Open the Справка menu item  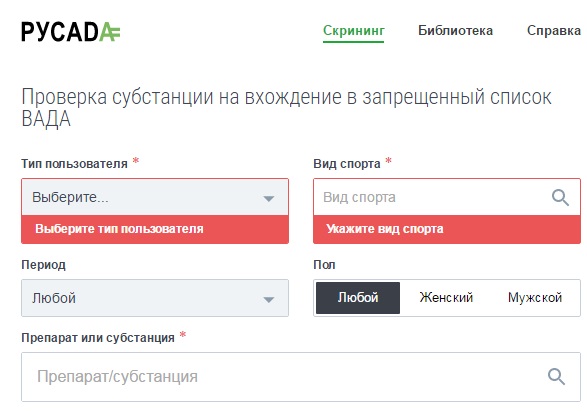(x=554, y=31)
